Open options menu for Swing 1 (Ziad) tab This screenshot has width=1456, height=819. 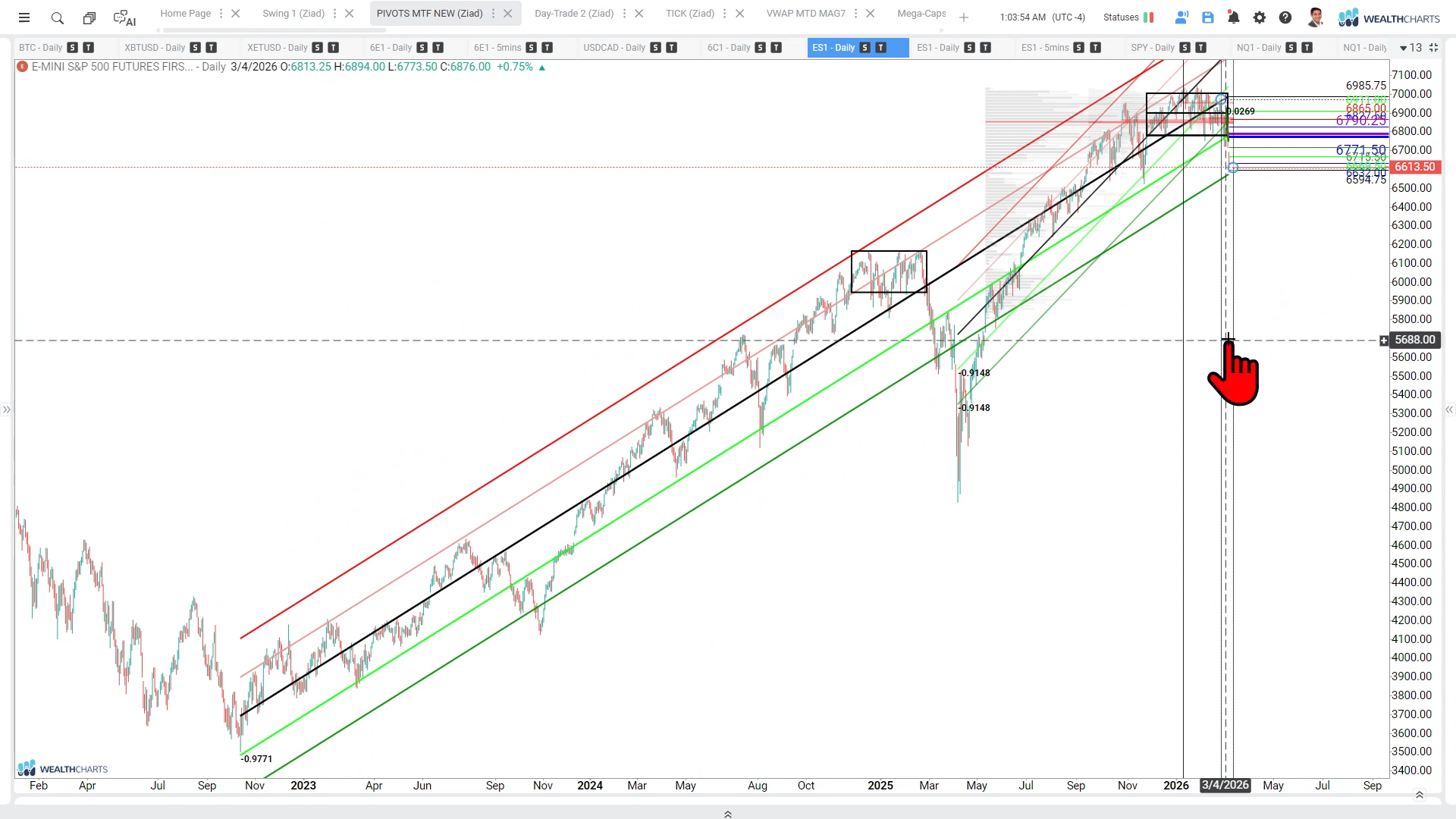[x=334, y=14]
